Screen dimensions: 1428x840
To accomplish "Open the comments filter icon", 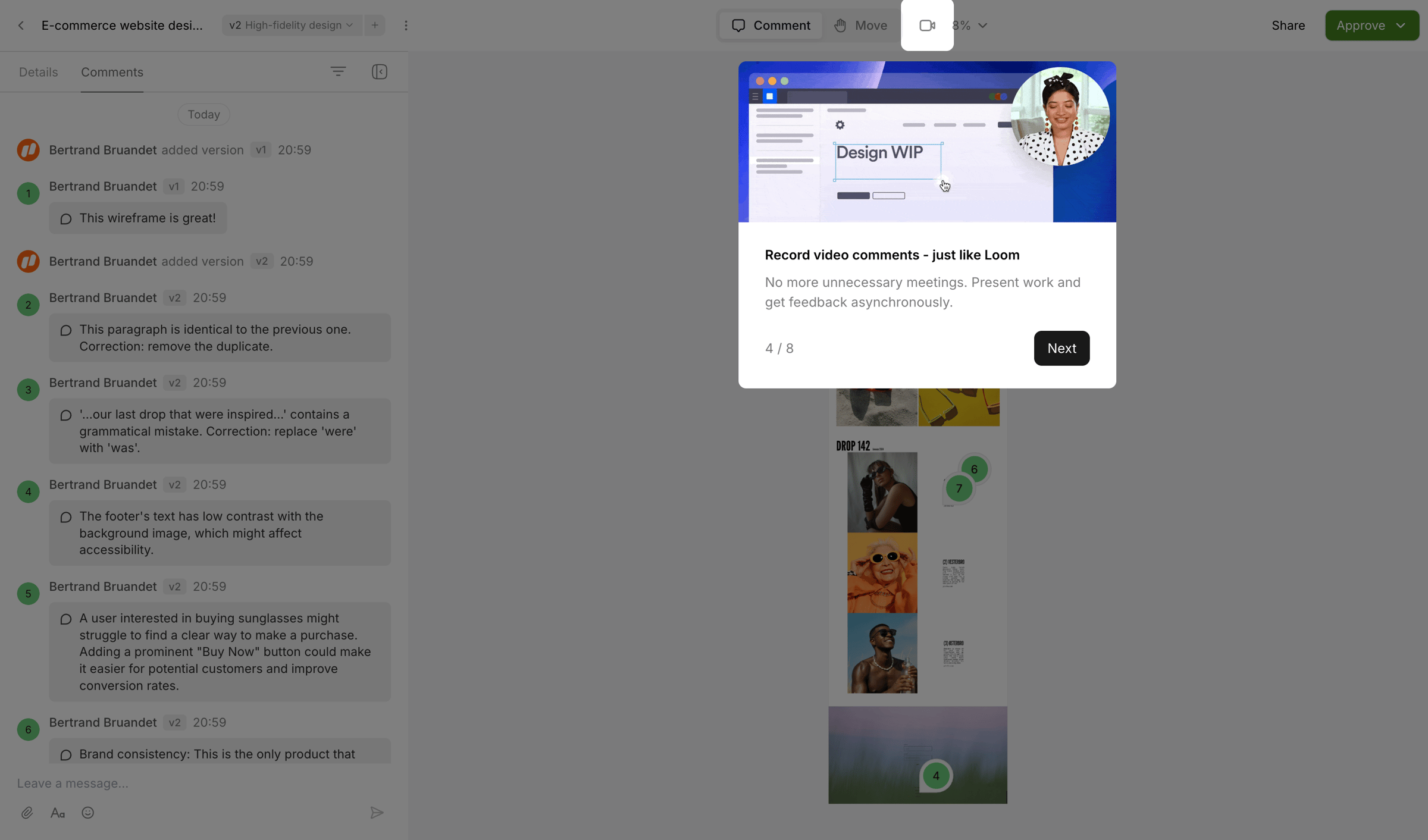I will tap(338, 72).
